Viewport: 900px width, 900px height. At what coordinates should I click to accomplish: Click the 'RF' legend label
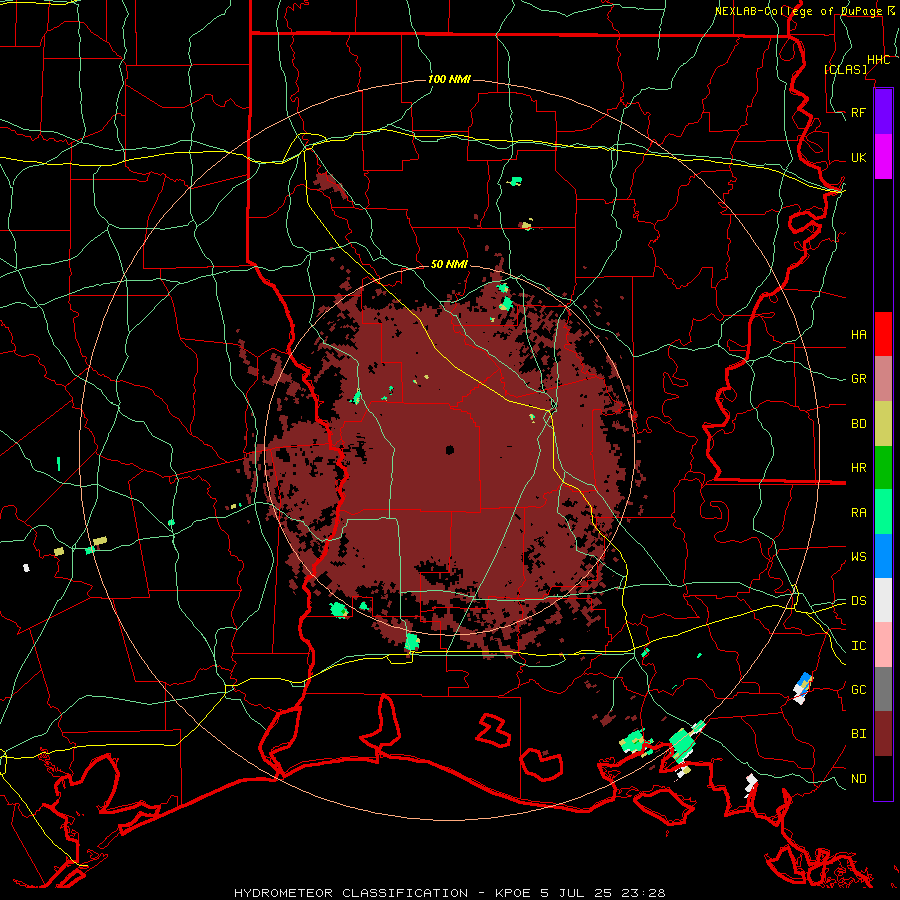point(859,112)
